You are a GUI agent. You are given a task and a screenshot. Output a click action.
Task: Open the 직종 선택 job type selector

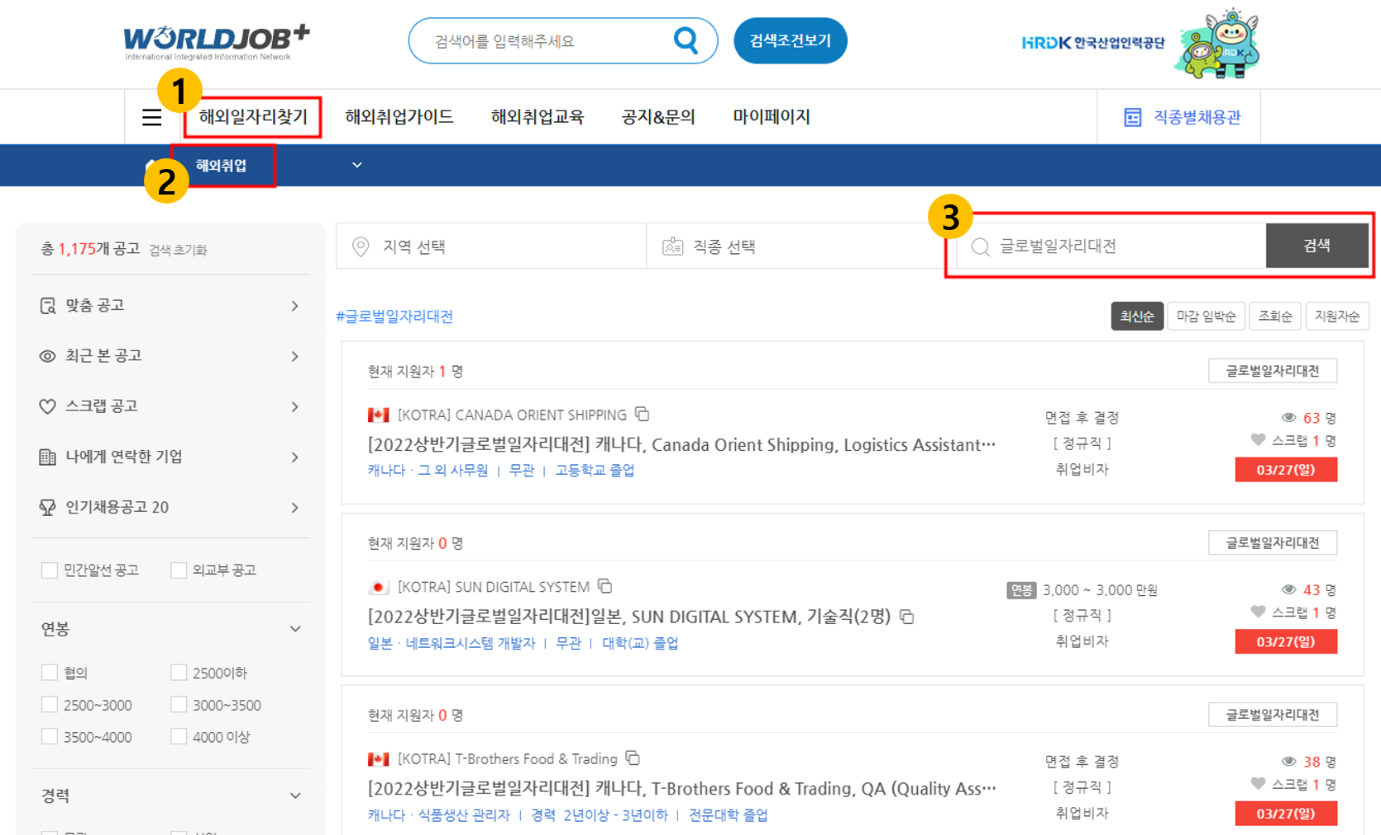(x=797, y=246)
